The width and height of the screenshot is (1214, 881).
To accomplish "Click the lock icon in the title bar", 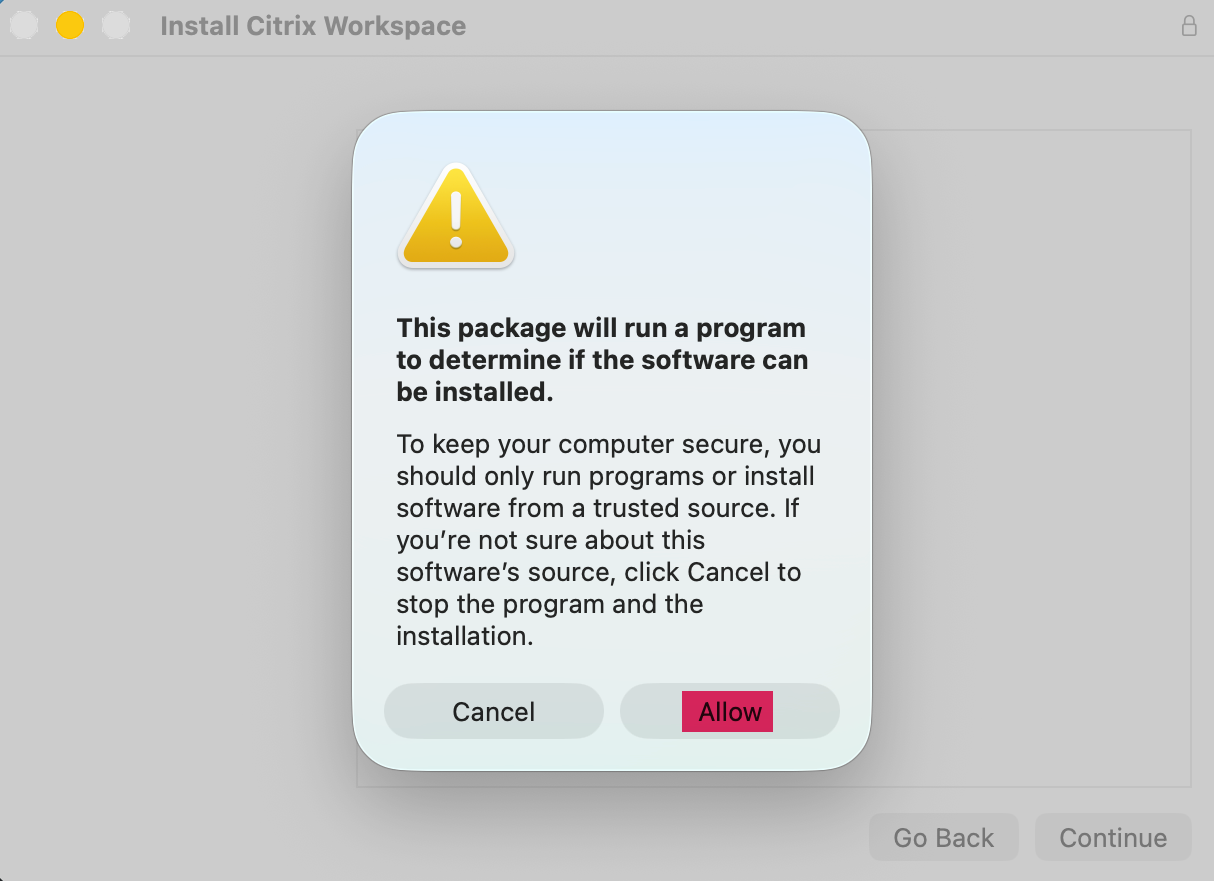I will [1189, 26].
